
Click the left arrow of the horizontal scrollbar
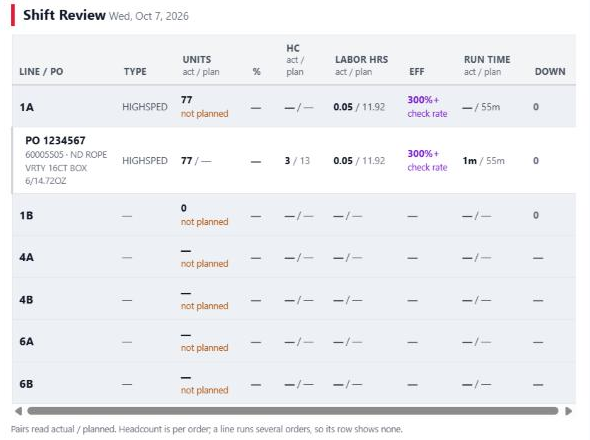pos(18,411)
